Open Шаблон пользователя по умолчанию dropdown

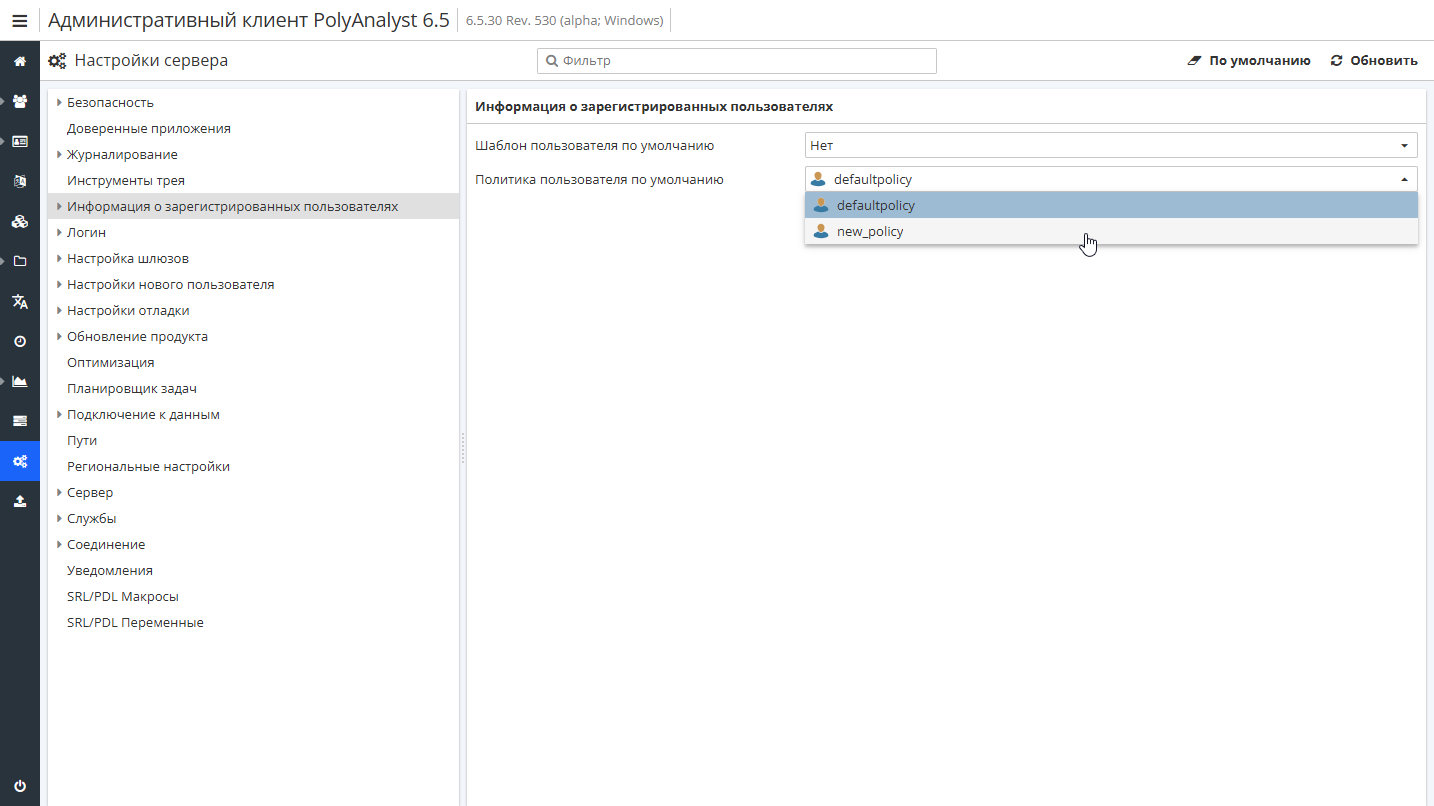(x=1111, y=145)
